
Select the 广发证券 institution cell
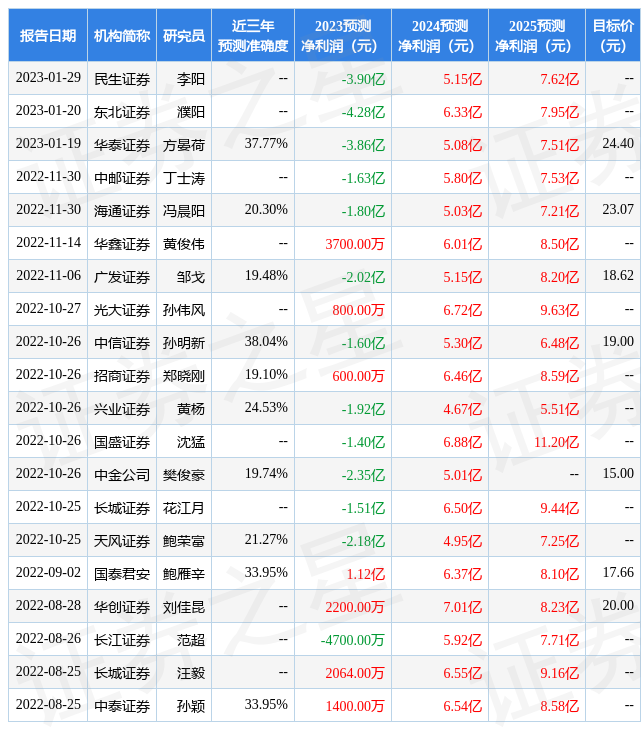coord(122,277)
